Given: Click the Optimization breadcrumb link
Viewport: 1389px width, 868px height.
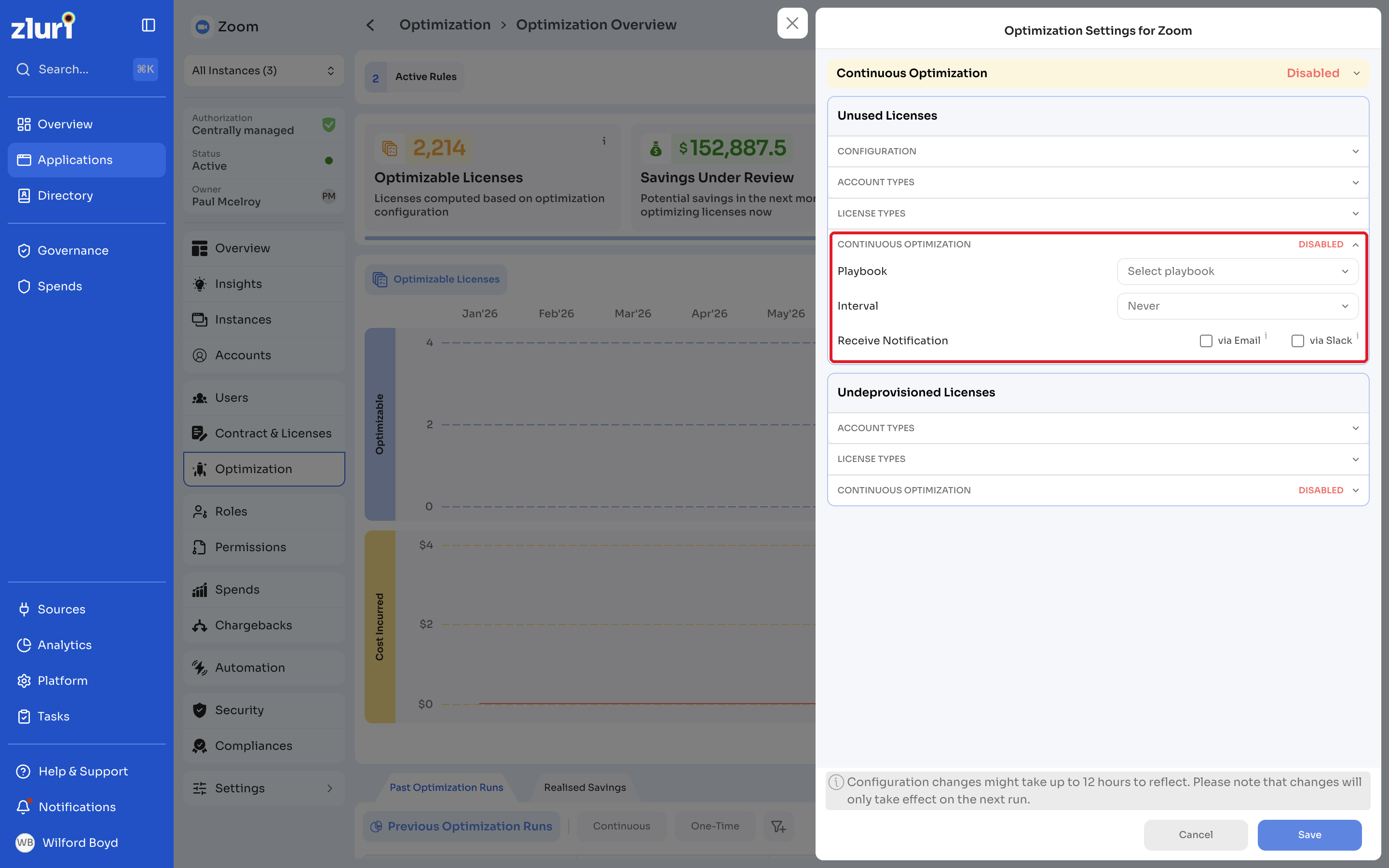Looking at the screenshot, I should pos(445,25).
